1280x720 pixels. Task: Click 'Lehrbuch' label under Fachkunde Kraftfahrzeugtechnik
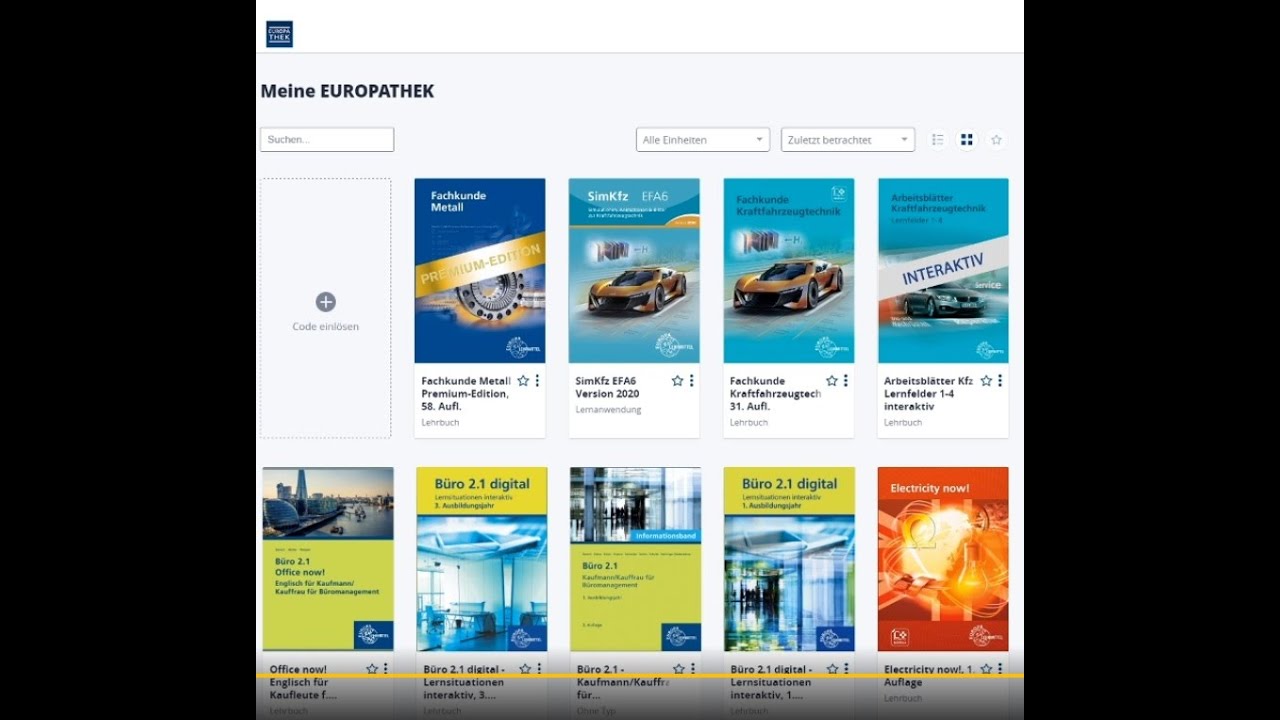point(749,423)
